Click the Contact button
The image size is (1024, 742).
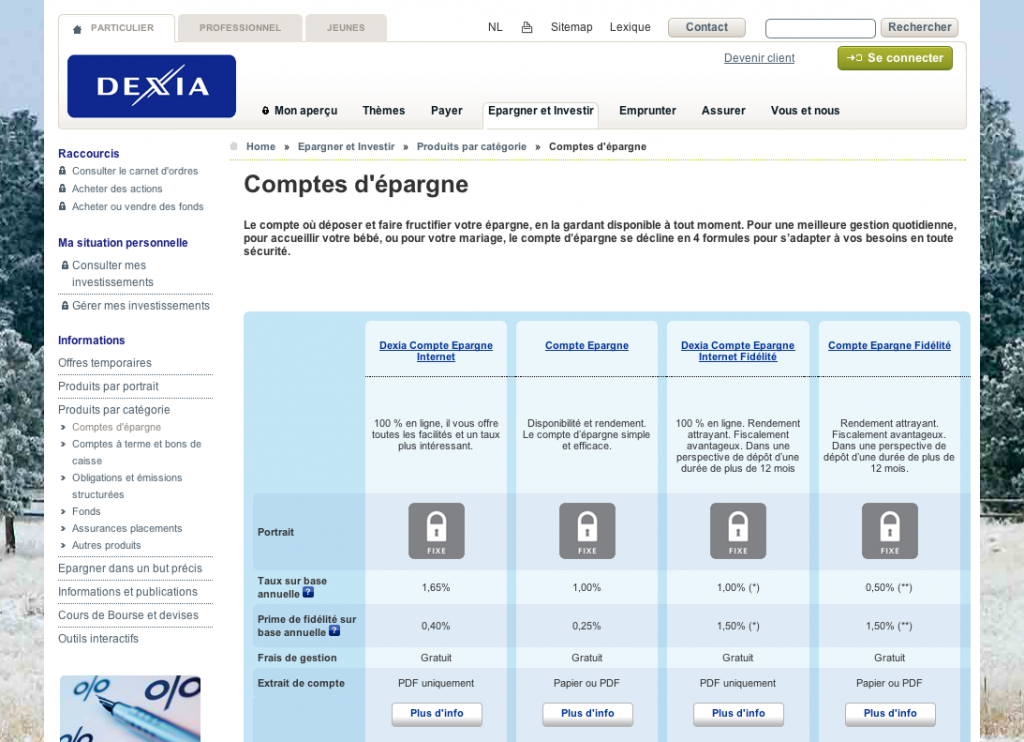(x=707, y=27)
